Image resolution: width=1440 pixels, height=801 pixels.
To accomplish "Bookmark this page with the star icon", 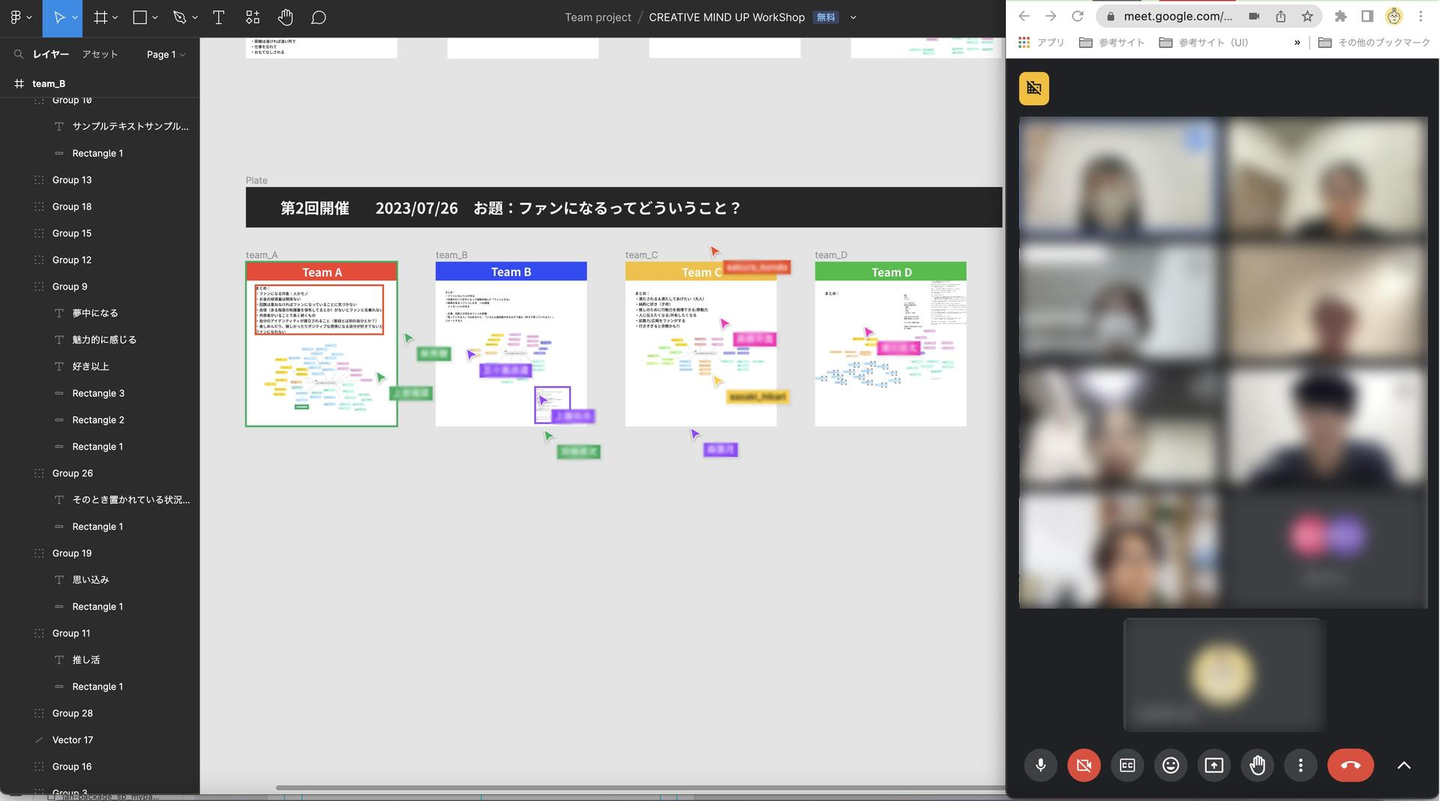I will click(x=1307, y=16).
